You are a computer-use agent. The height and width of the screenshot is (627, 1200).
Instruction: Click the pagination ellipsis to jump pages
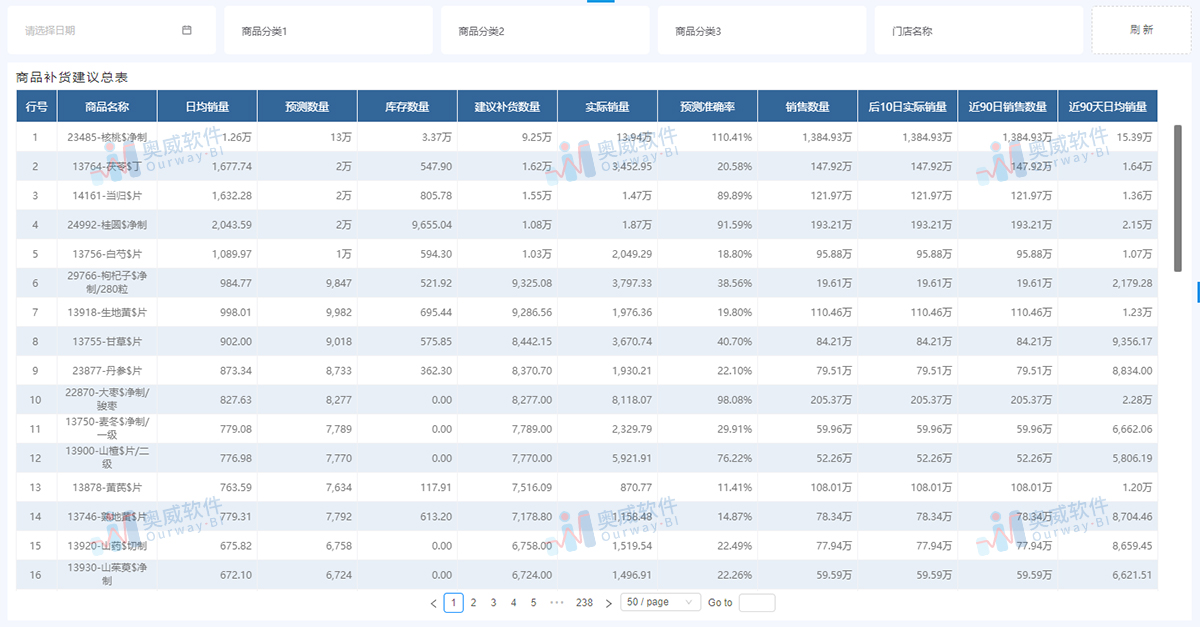click(557, 603)
